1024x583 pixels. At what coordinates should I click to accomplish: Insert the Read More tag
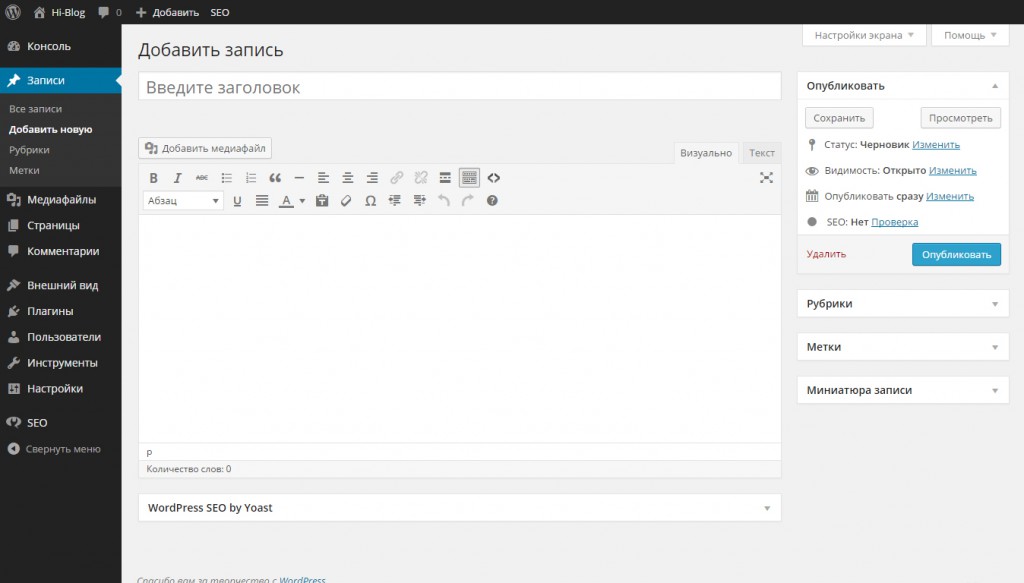pyautogui.click(x=445, y=178)
